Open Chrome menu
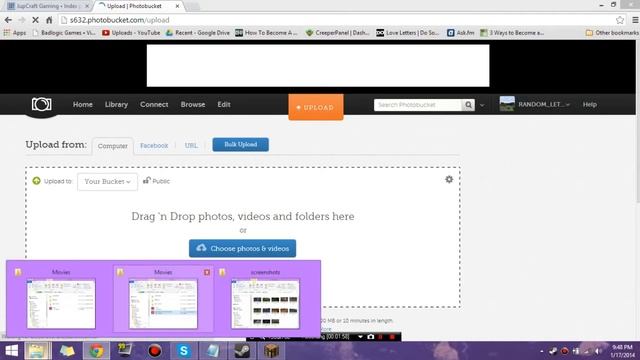 635,20
